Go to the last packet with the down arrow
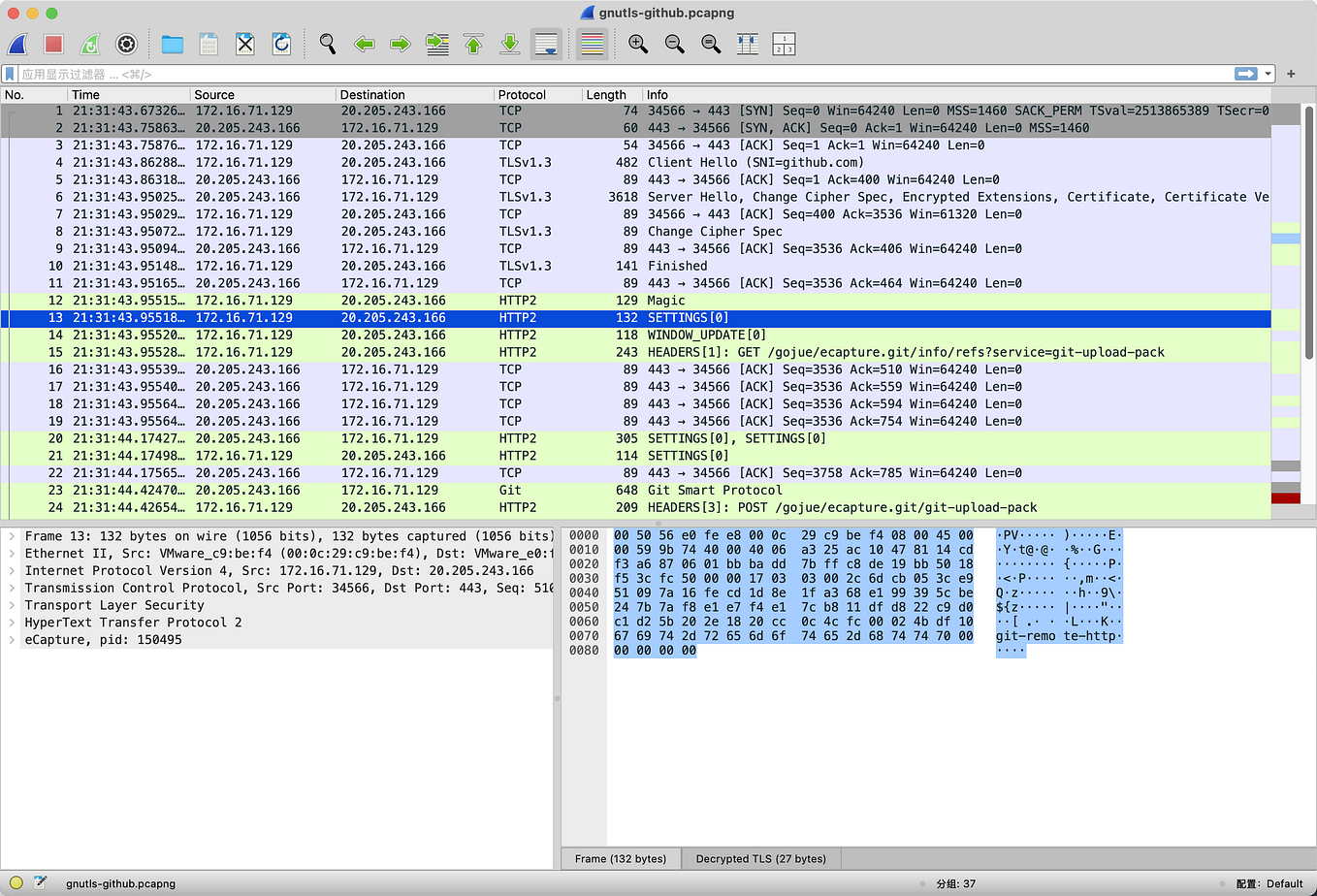Screen dimensions: 1317x896 [509, 44]
